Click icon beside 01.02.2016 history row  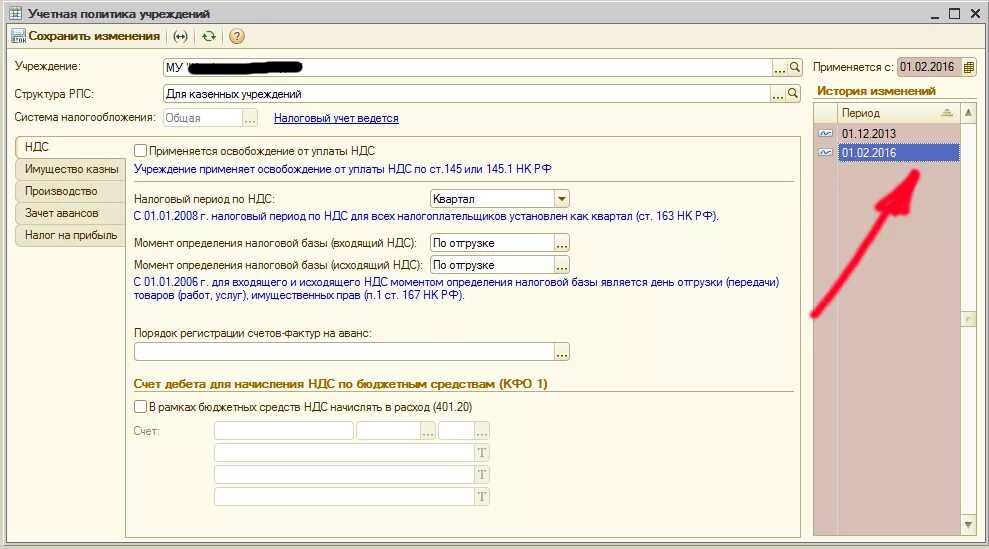tap(826, 153)
